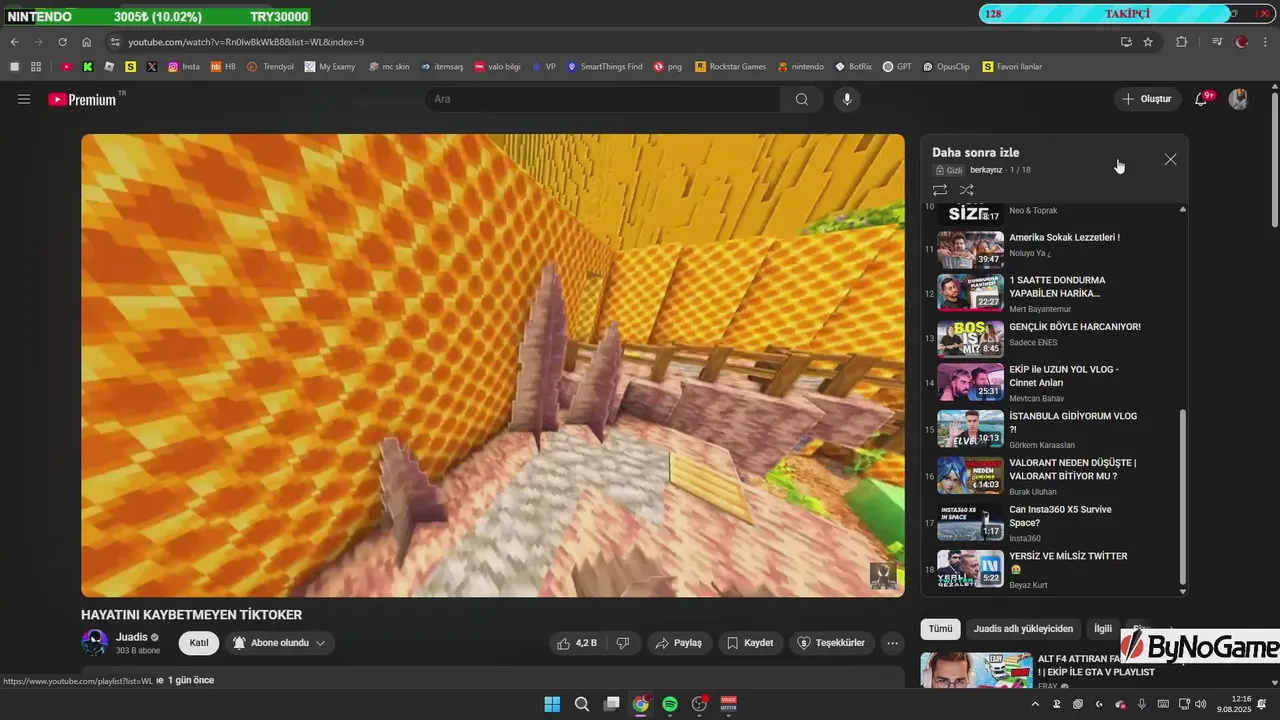Reload the page

62,42
